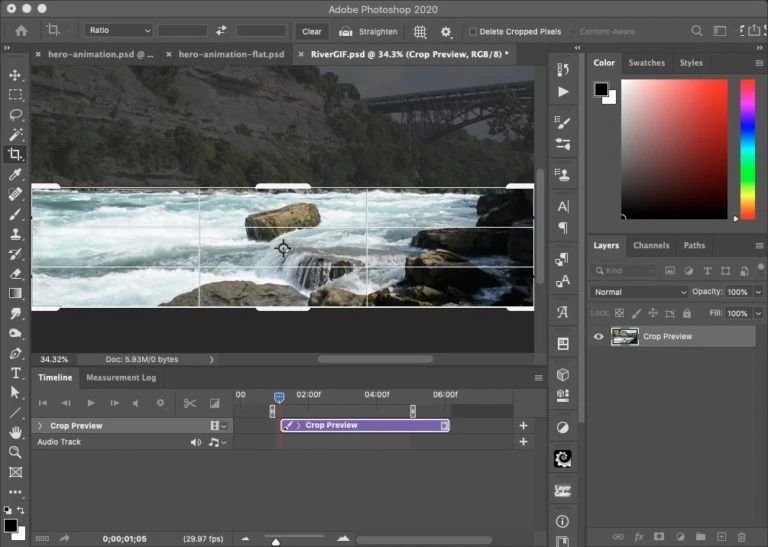Screen dimensions: 768x547
Task: Expand the Crop Preview timeline track
Action: [x=39, y=426]
